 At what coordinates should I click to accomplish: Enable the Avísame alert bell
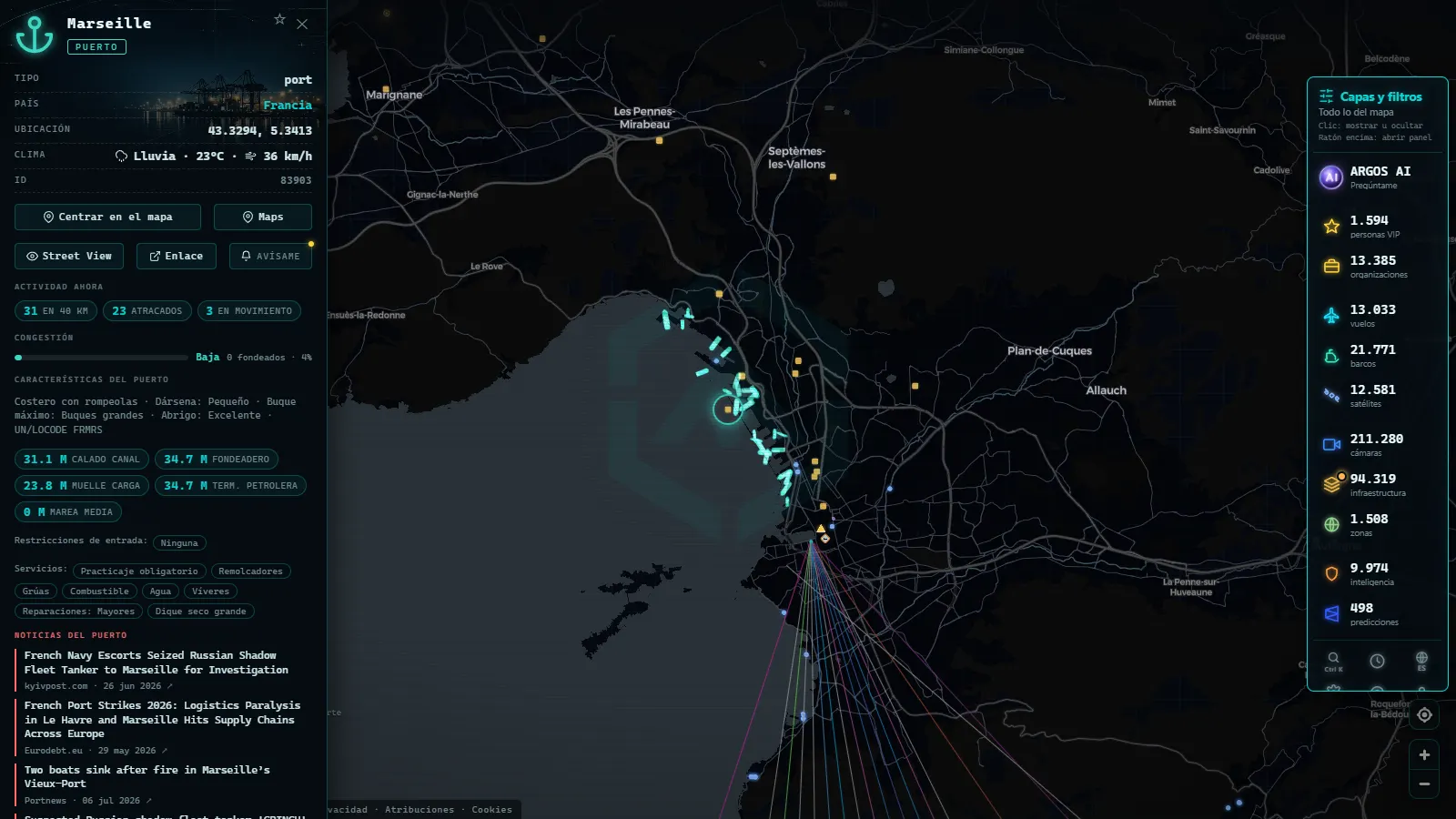270,256
